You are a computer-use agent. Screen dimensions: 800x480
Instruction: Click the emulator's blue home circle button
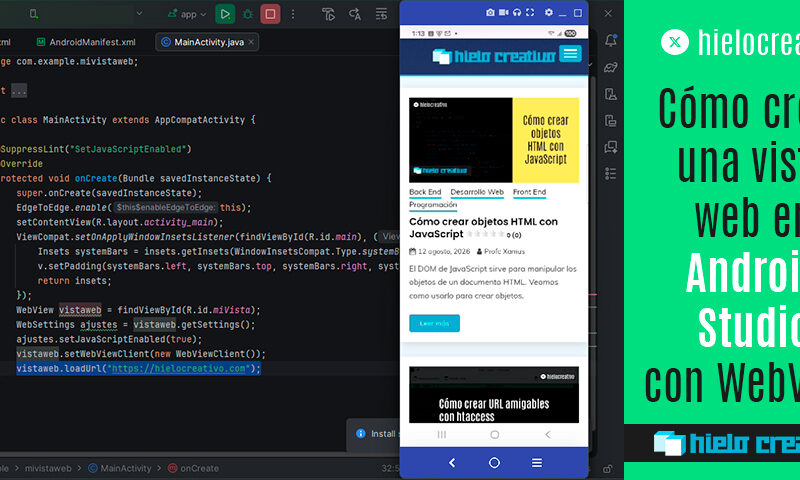click(494, 463)
